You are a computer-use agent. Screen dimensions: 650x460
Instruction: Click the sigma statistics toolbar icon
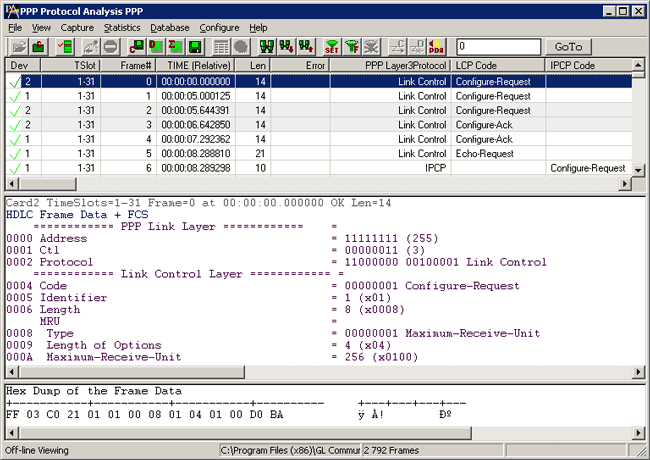pyautogui.click(x=175, y=47)
